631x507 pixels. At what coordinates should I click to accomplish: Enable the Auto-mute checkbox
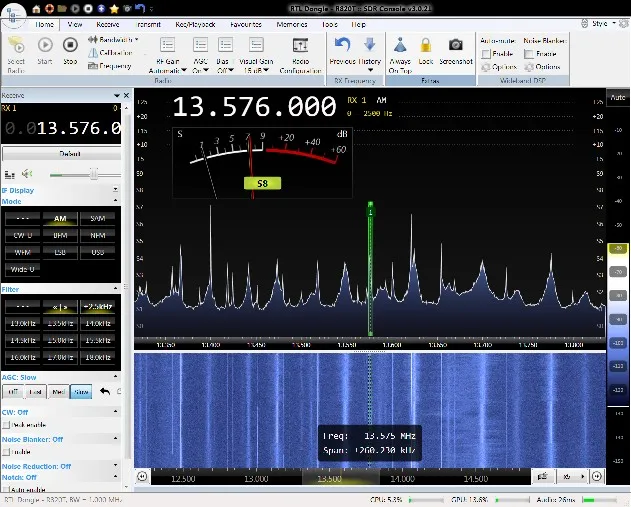point(485,53)
